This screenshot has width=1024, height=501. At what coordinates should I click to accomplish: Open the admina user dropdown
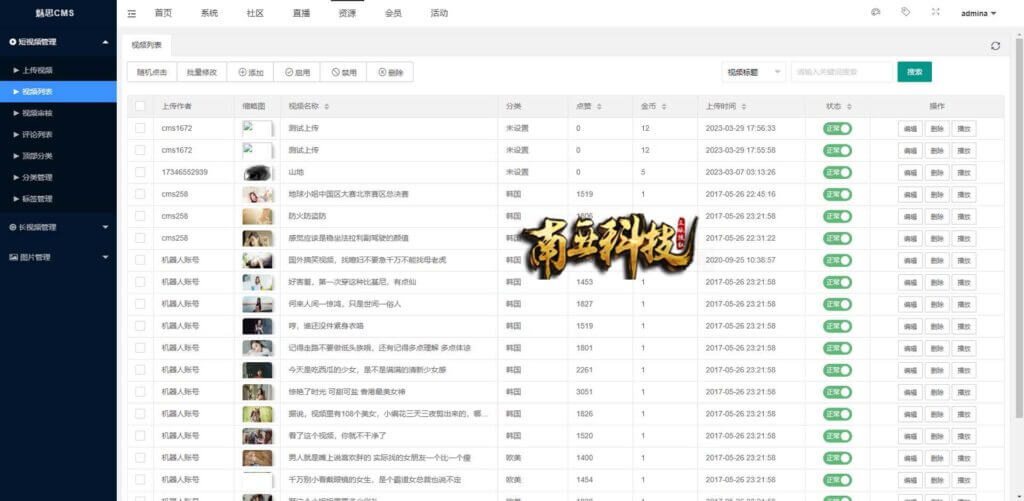click(x=978, y=14)
